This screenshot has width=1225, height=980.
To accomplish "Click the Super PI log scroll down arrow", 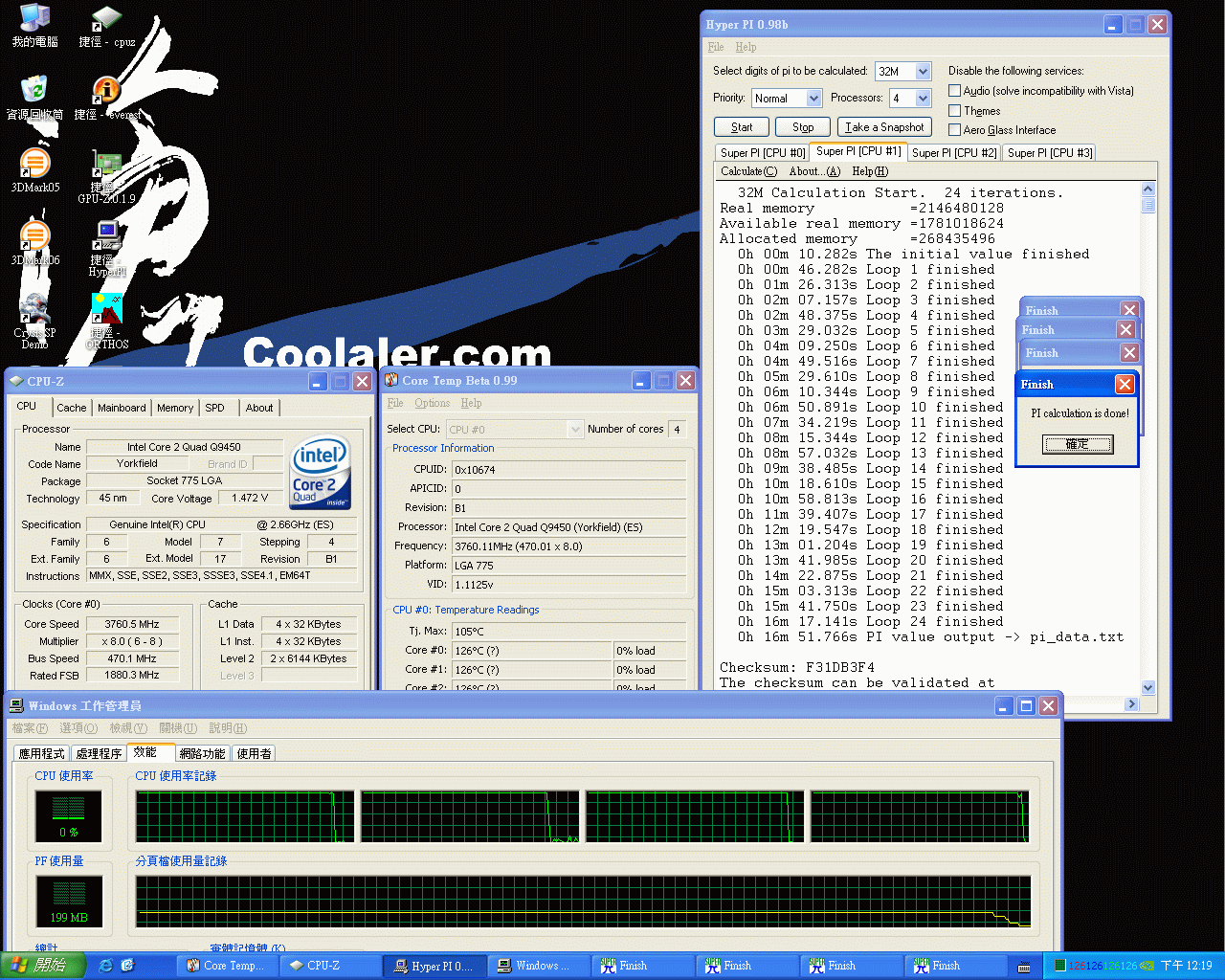I will click(1147, 687).
